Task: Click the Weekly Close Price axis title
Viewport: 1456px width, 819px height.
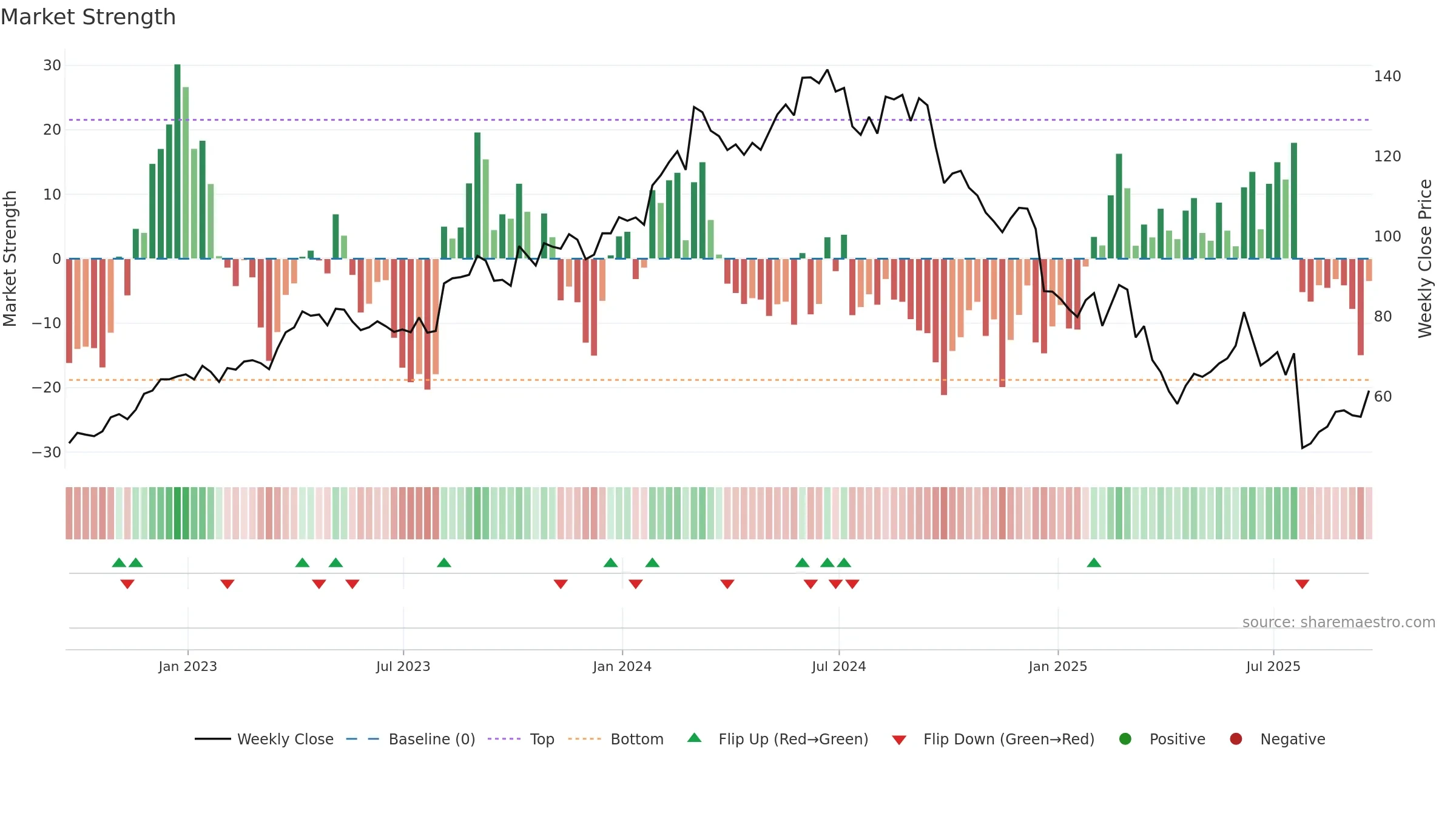Action: point(1425,258)
